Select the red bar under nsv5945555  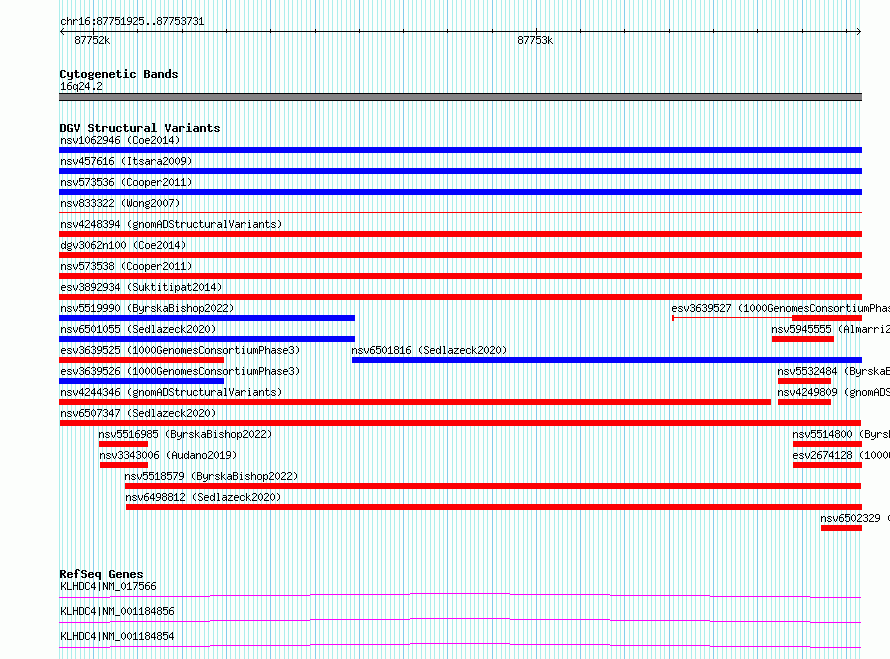(803, 339)
